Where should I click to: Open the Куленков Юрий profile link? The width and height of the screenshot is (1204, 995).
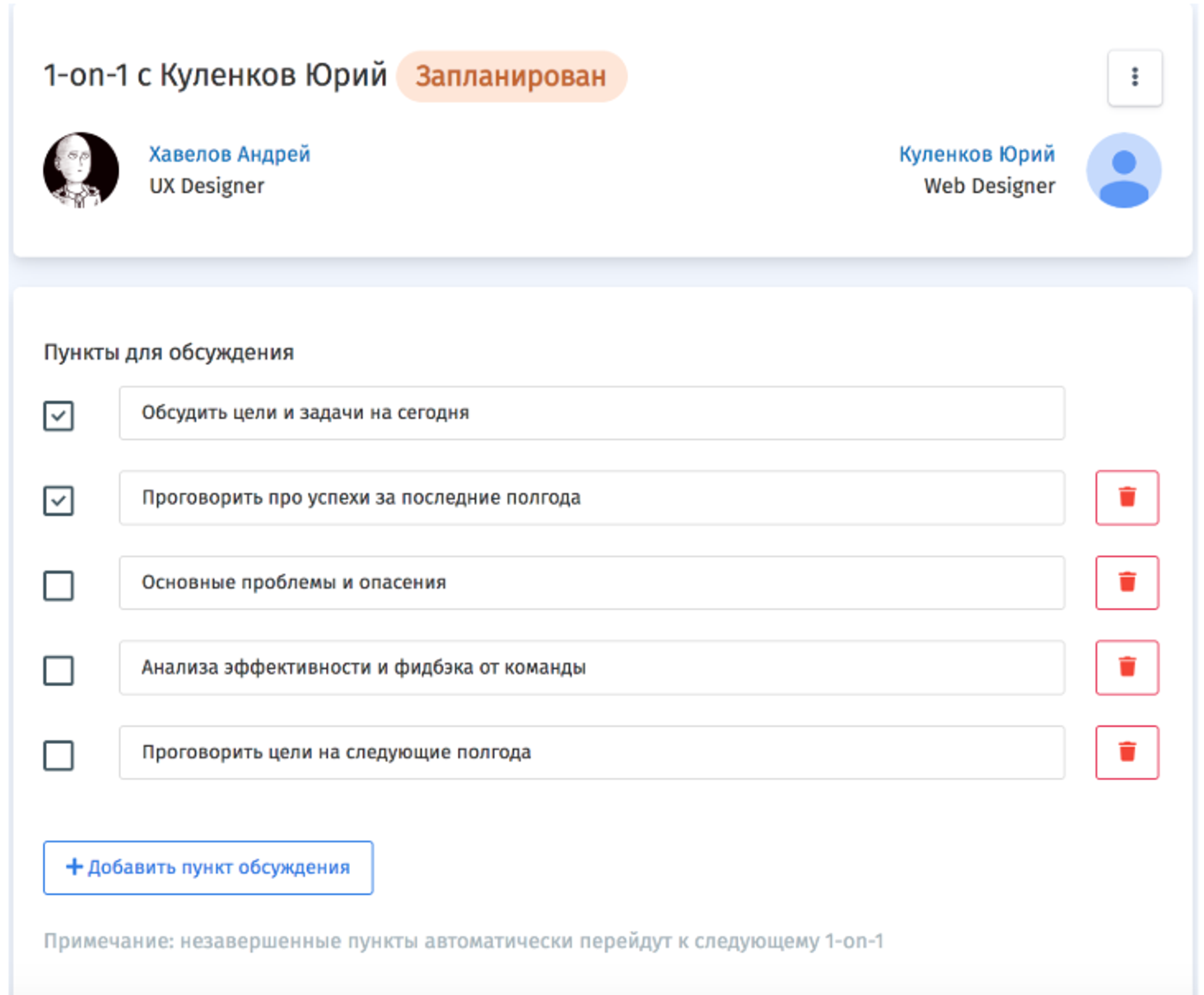977,154
